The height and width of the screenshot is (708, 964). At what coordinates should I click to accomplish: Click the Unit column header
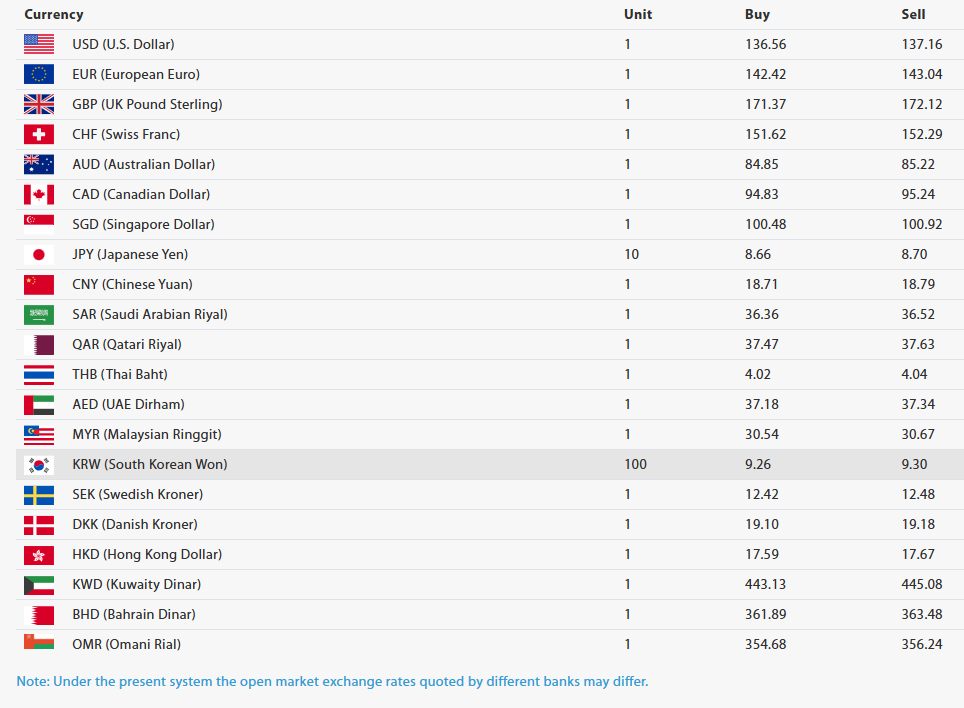click(638, 15)
